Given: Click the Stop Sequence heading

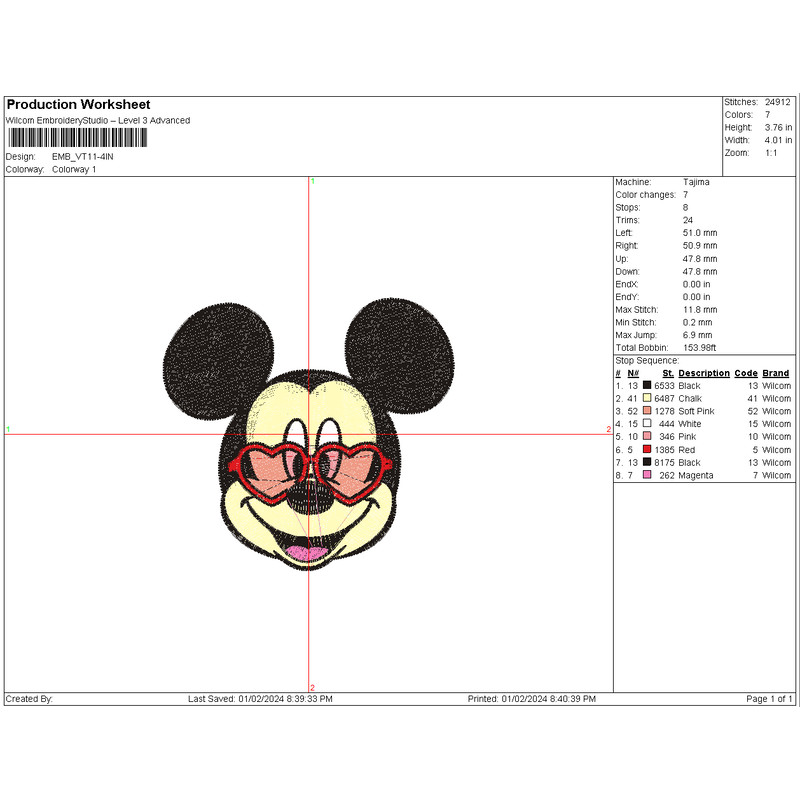Looking at the screenshot, I should tap(647, 360).
